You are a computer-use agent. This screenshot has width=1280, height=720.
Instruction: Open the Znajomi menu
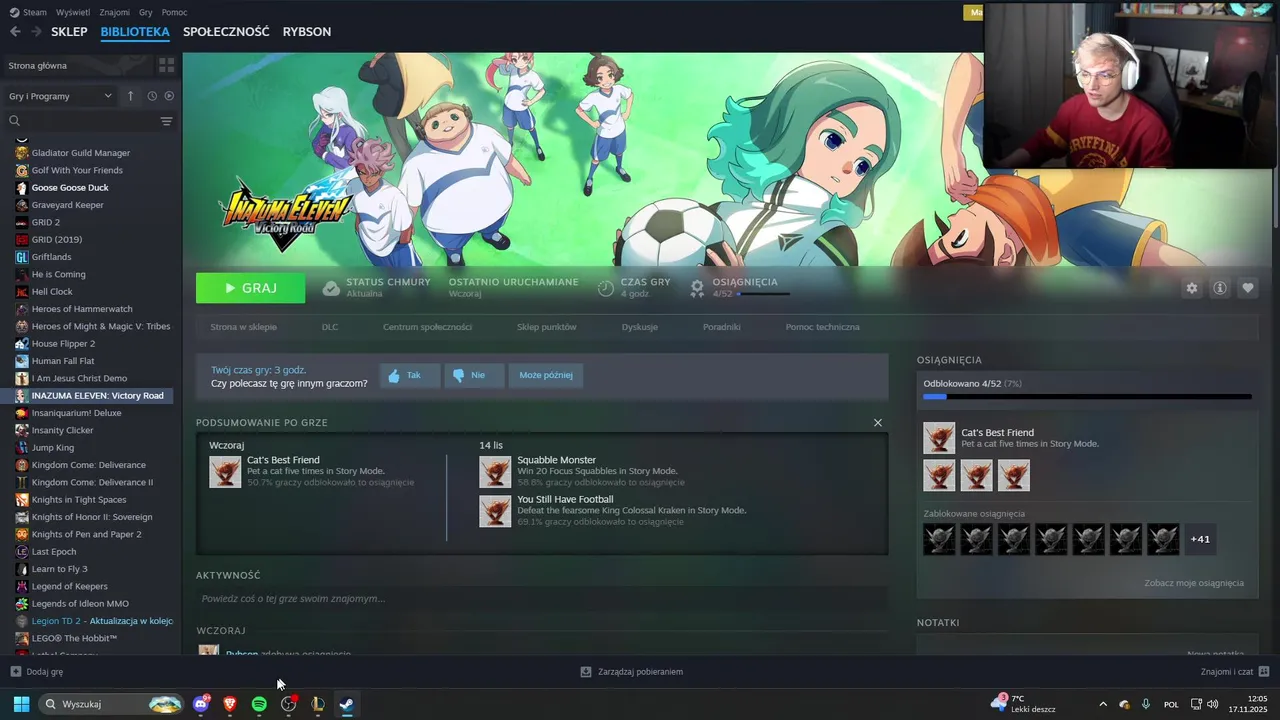pyautogui.click(x=115, y=12)
